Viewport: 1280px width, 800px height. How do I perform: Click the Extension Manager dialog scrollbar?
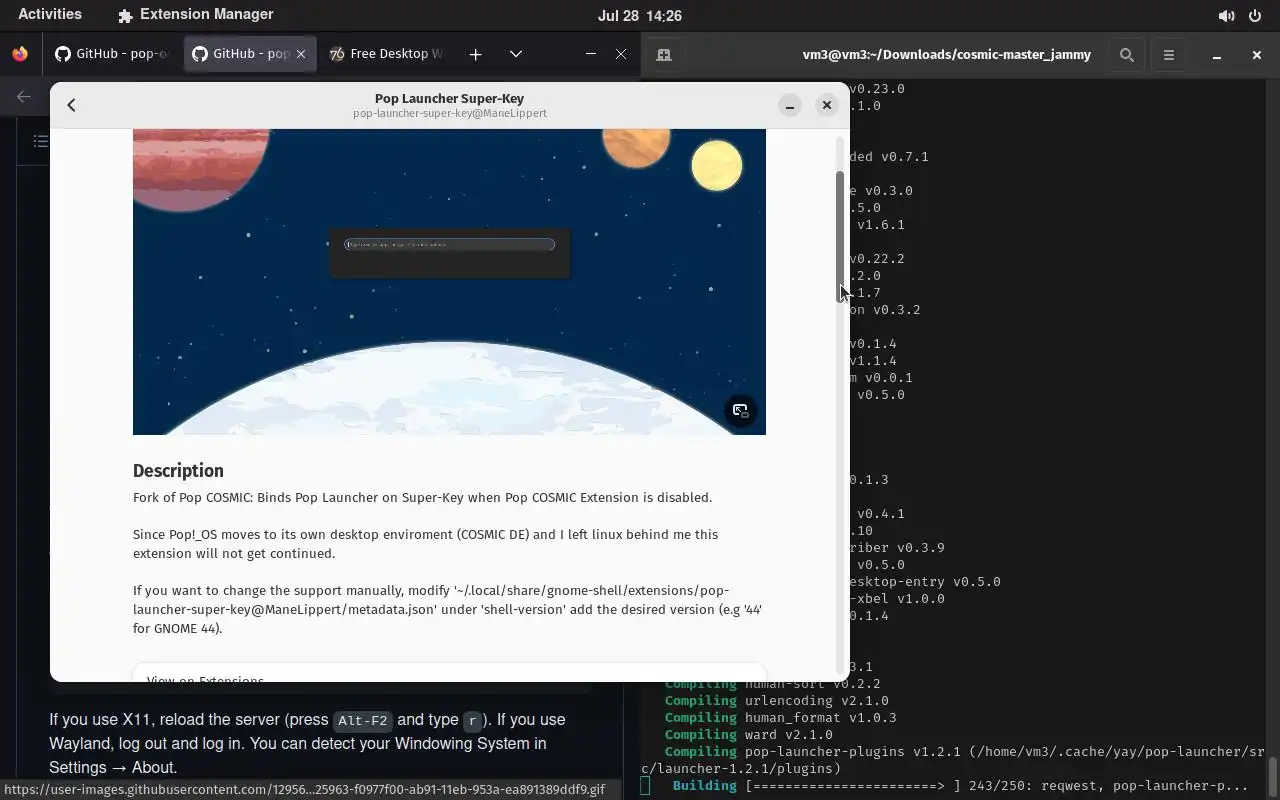pos(840,235)
